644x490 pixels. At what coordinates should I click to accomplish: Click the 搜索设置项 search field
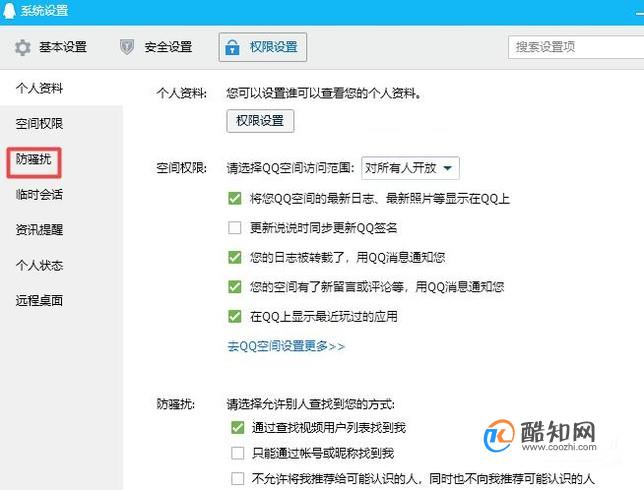[x=576, y=47]
